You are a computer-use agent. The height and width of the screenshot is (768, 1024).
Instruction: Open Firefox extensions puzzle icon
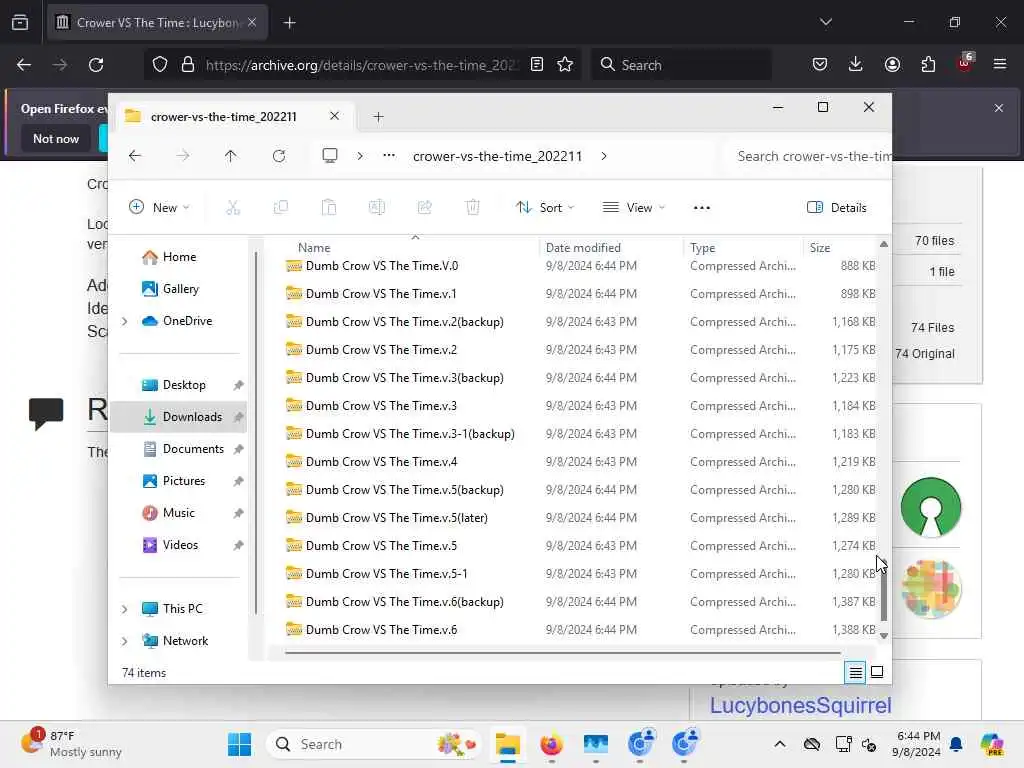[x=928, y=65]
